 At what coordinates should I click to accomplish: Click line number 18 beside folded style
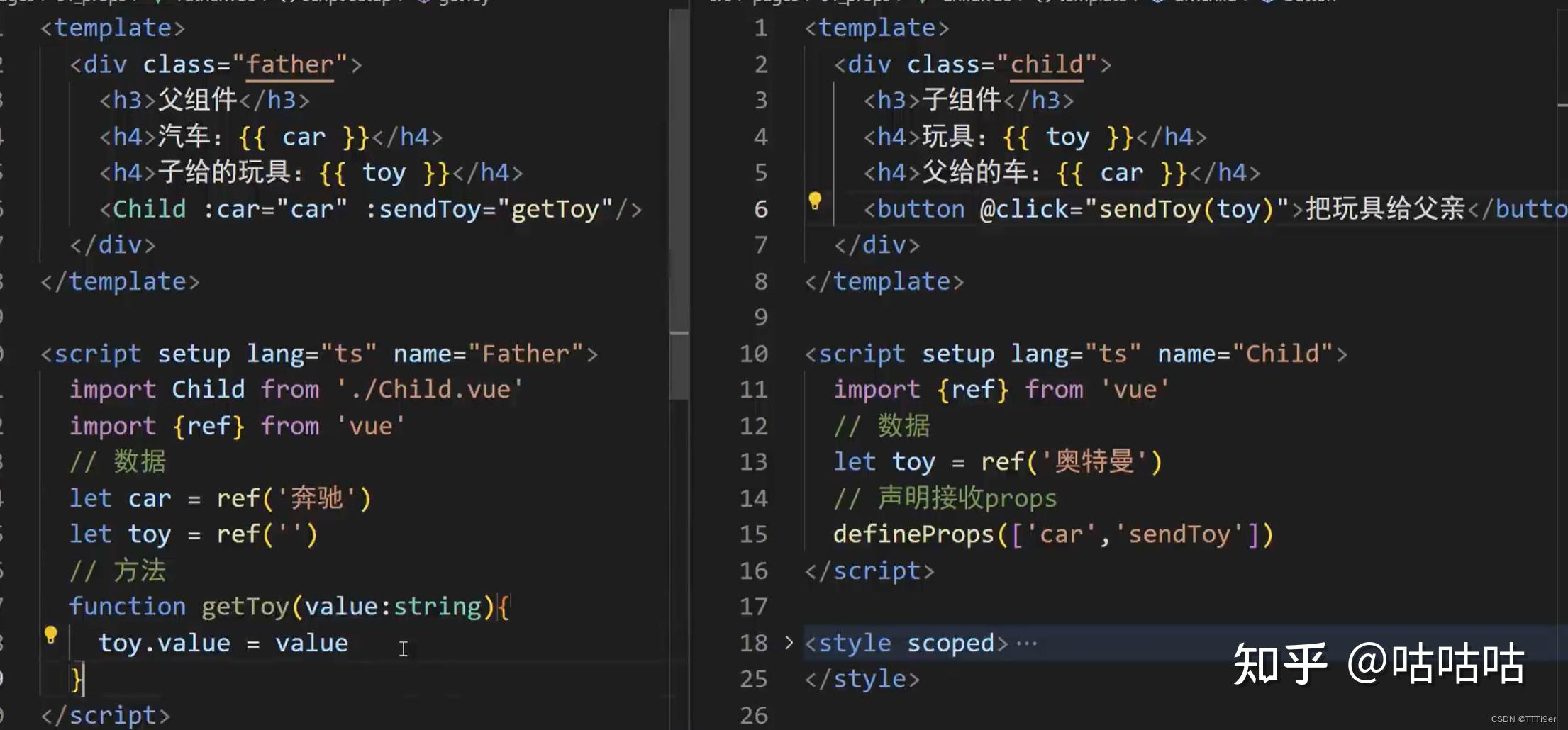[x=753, y=644]
